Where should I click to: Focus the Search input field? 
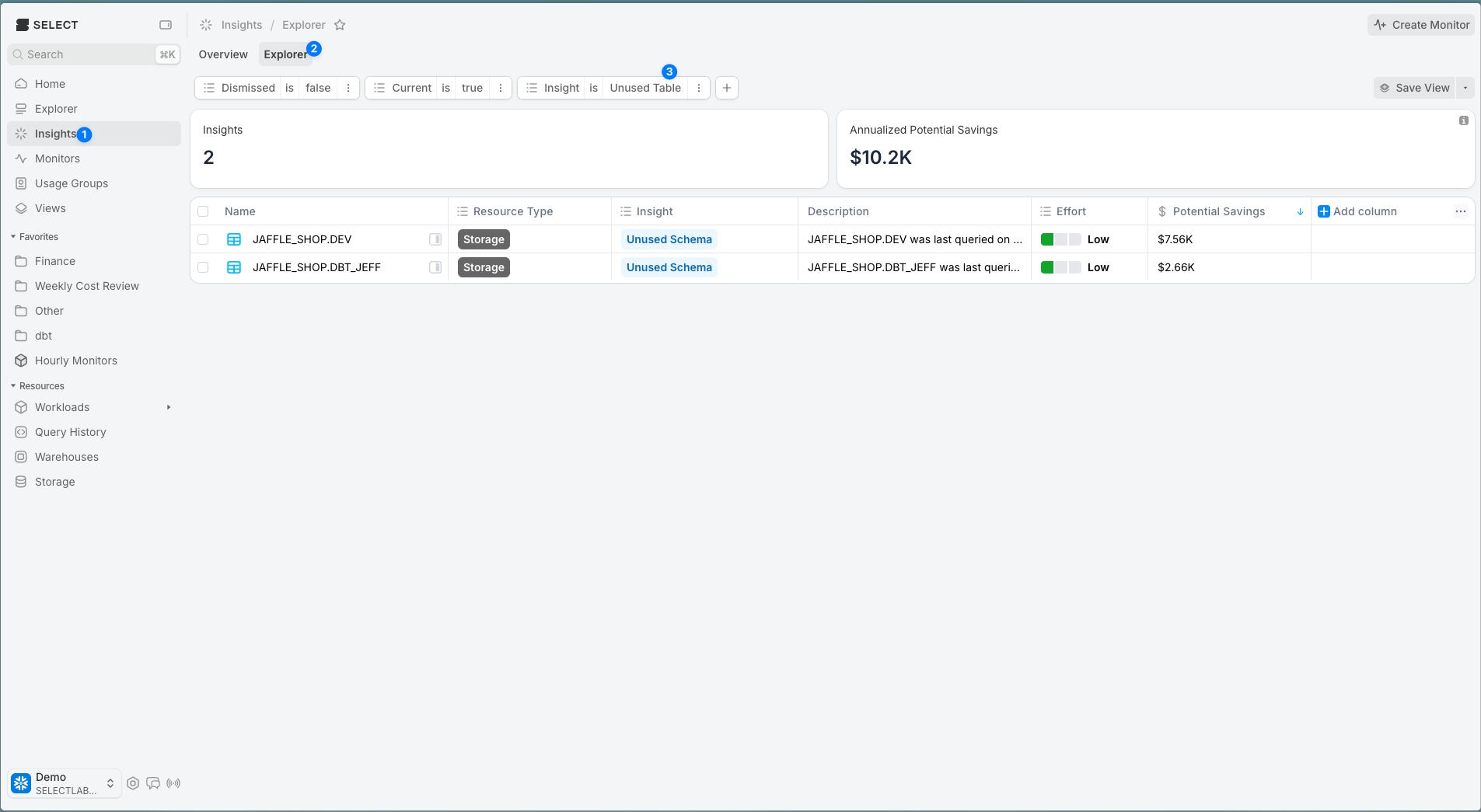tap(86, 54)
